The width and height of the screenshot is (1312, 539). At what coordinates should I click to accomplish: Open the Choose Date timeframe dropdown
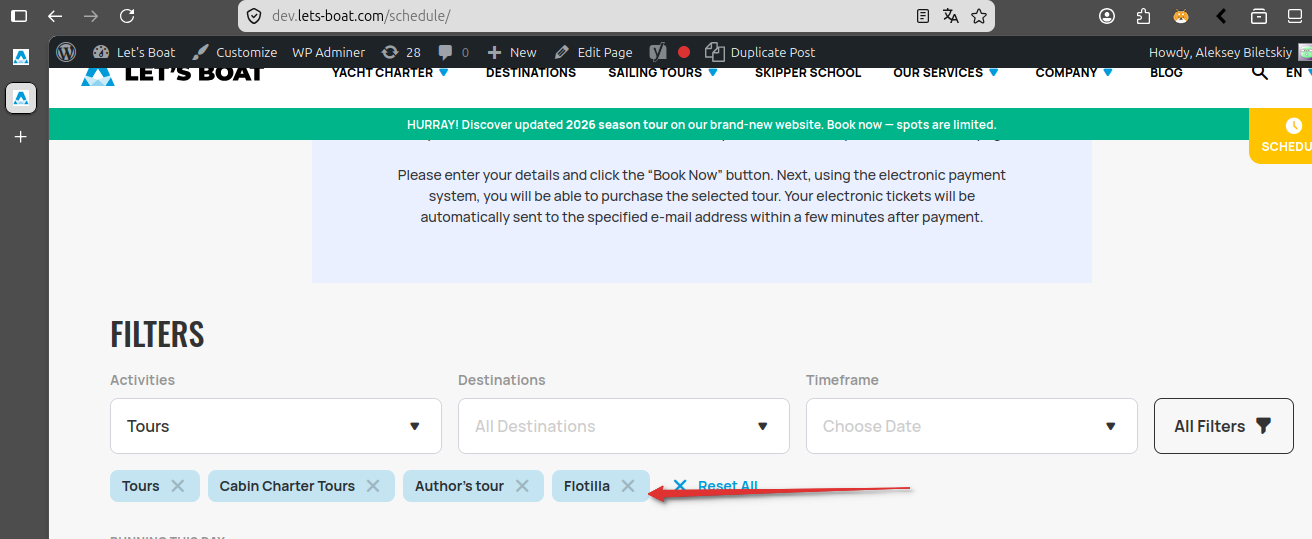tap(972, 426)
